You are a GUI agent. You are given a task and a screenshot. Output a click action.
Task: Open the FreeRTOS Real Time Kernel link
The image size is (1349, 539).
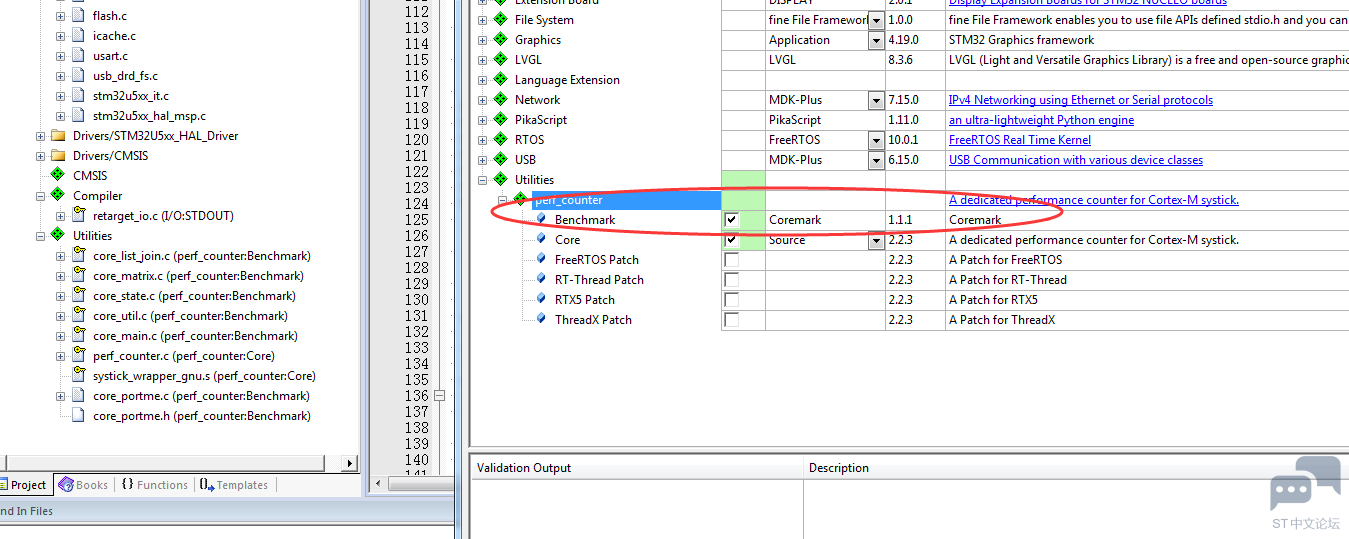(x=1020, y=140)
